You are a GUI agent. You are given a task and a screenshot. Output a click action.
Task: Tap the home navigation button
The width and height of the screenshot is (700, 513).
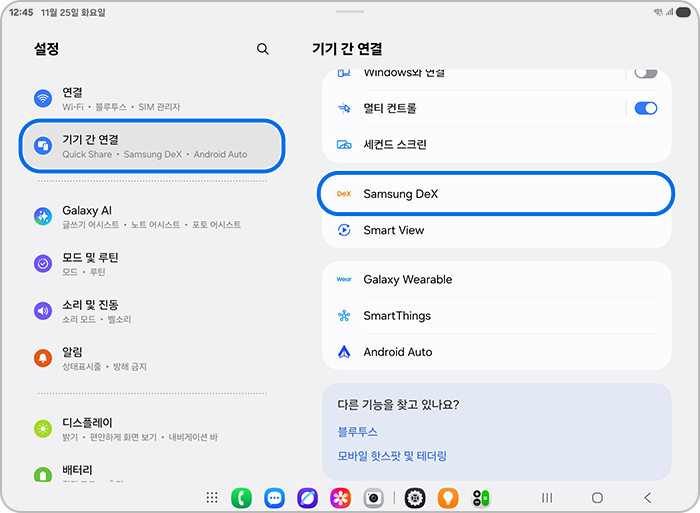tap(597, 497)
